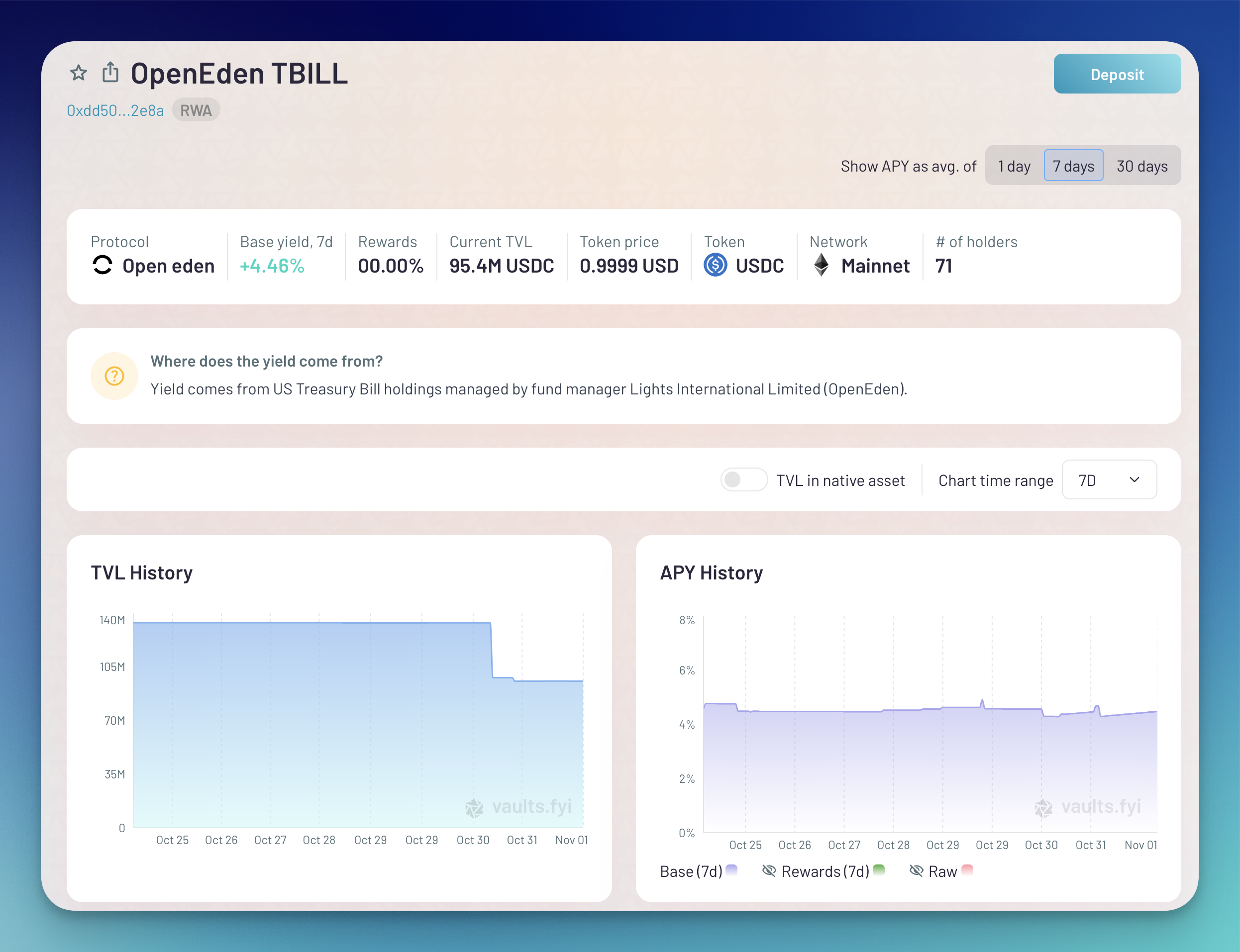Screen dimensions: 1240x952
Task: Click the 140M axis label on TVL chart
Action: (x=112, y=620)
